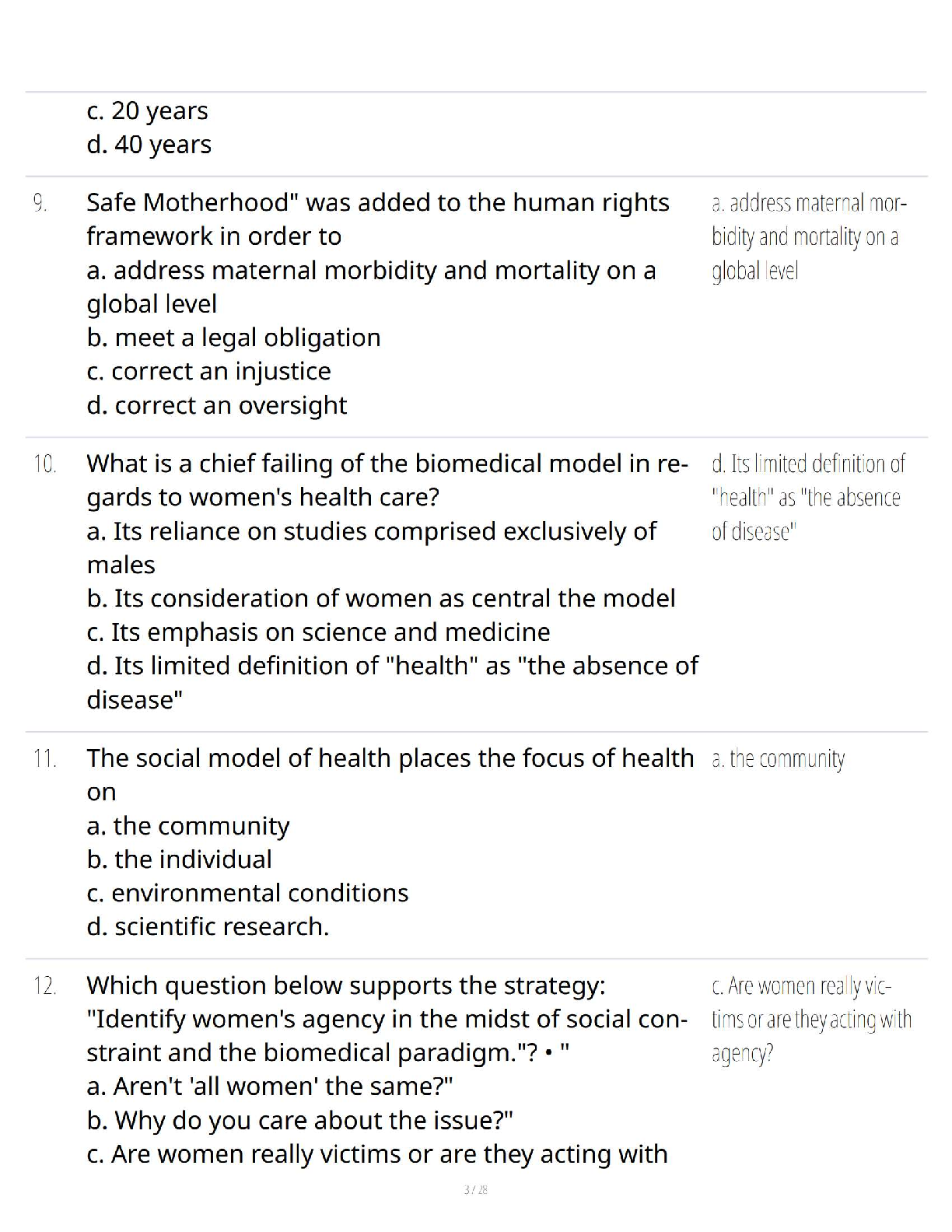This screenshot has width=952, height=1232.
Task: Pick option "d. scientific research."
Action: click(208, 926)
